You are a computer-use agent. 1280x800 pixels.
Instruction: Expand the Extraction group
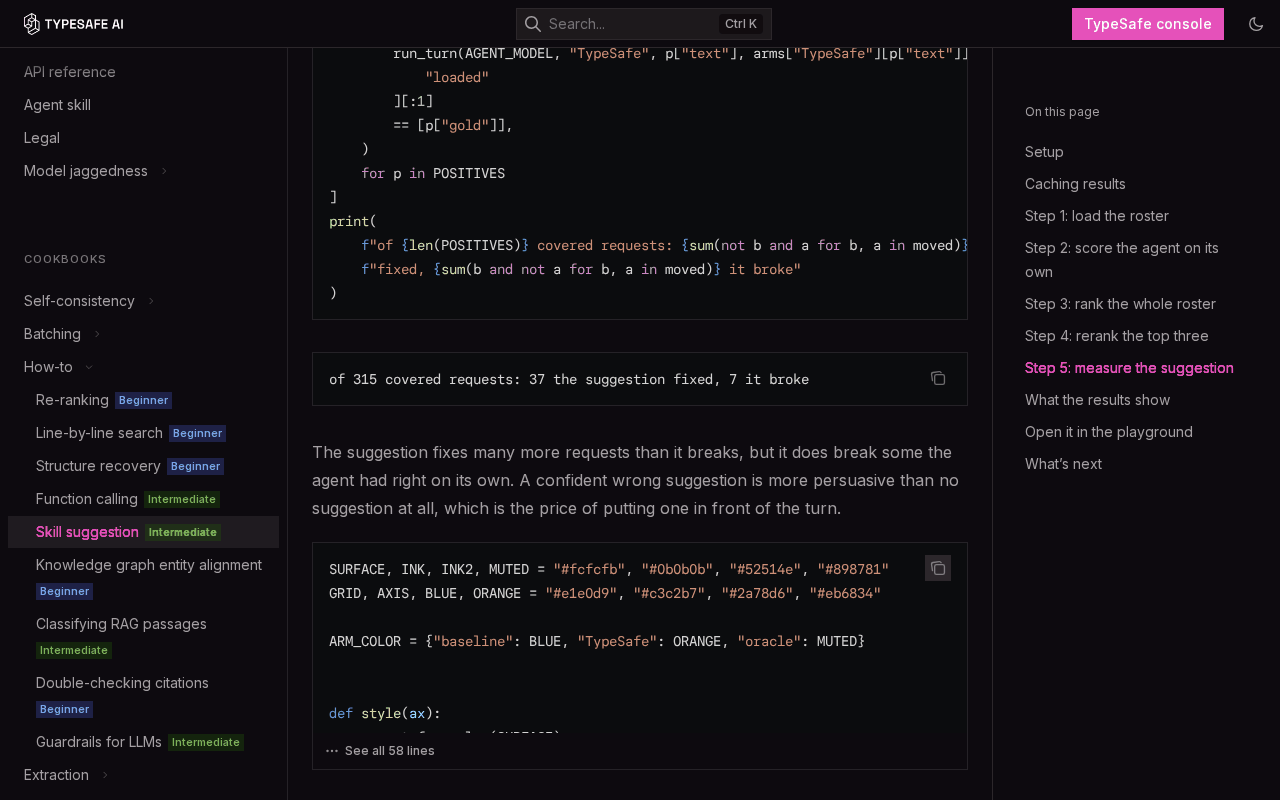(105, 775)
